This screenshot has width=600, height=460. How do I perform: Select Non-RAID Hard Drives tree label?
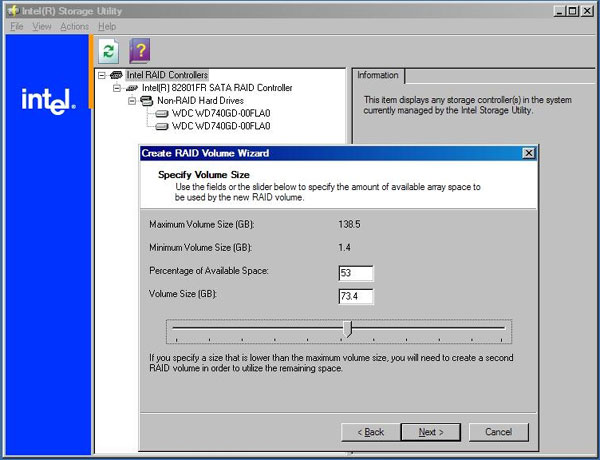(x=200, y=101)
